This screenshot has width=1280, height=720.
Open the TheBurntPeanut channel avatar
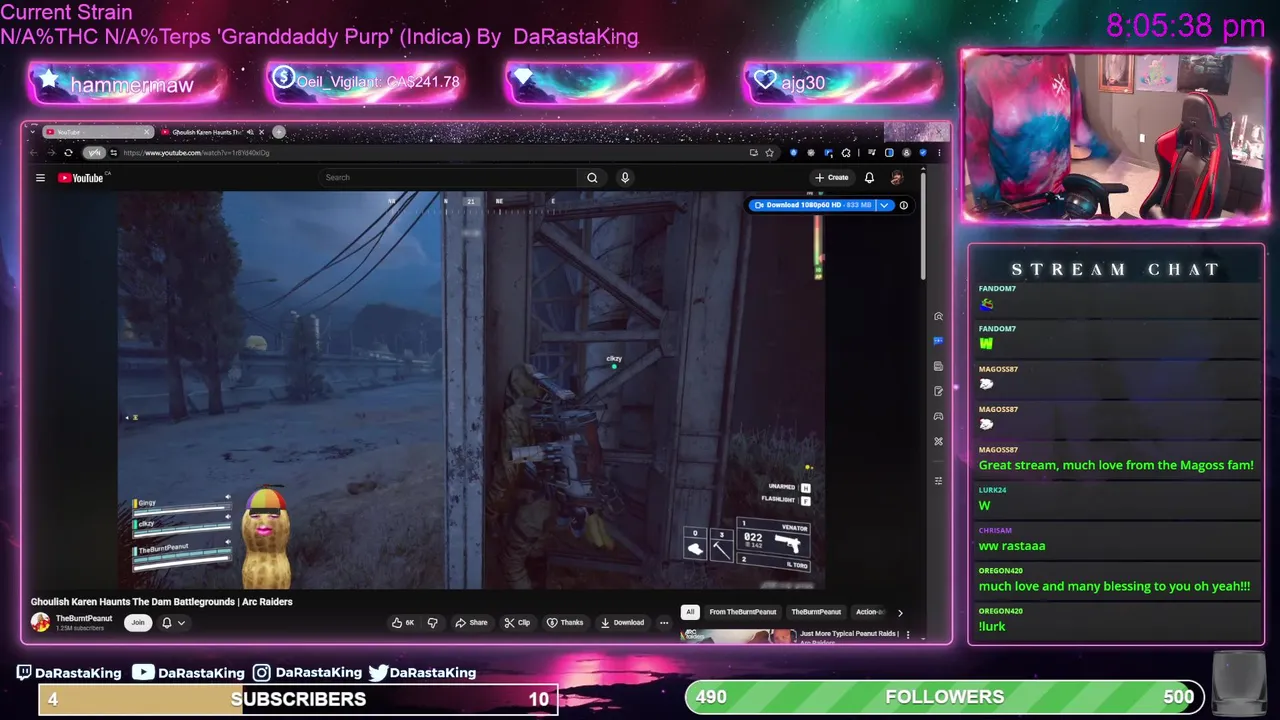[40, 622]
